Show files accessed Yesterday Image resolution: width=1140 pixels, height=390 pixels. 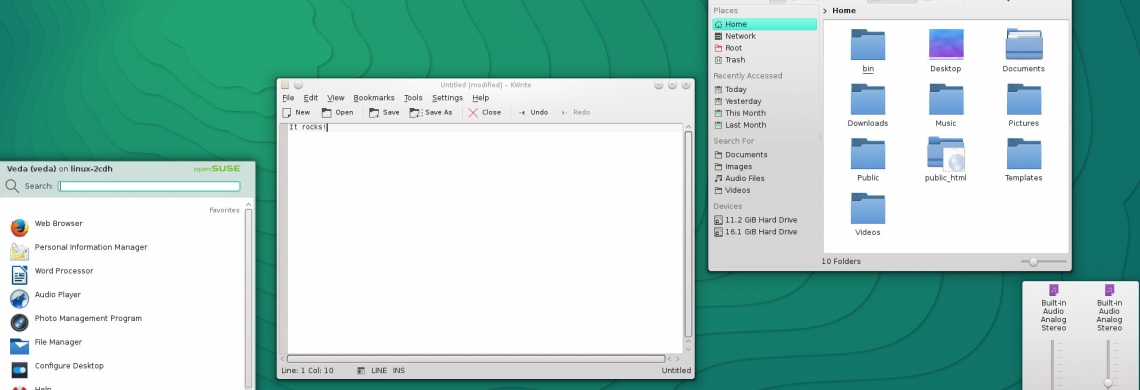764,101
